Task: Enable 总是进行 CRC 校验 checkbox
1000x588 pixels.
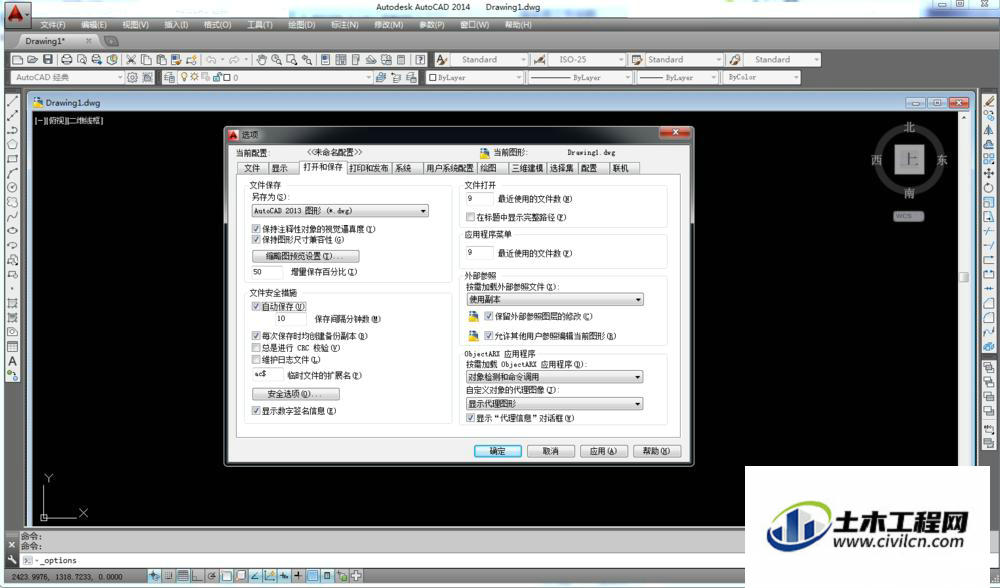Action: (x=256, y=348)
